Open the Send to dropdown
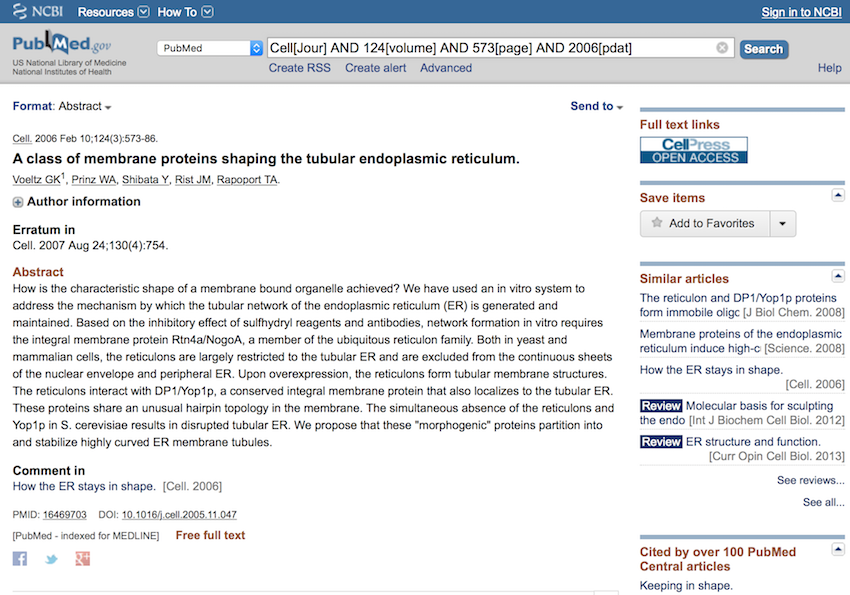 pos(596,107)
